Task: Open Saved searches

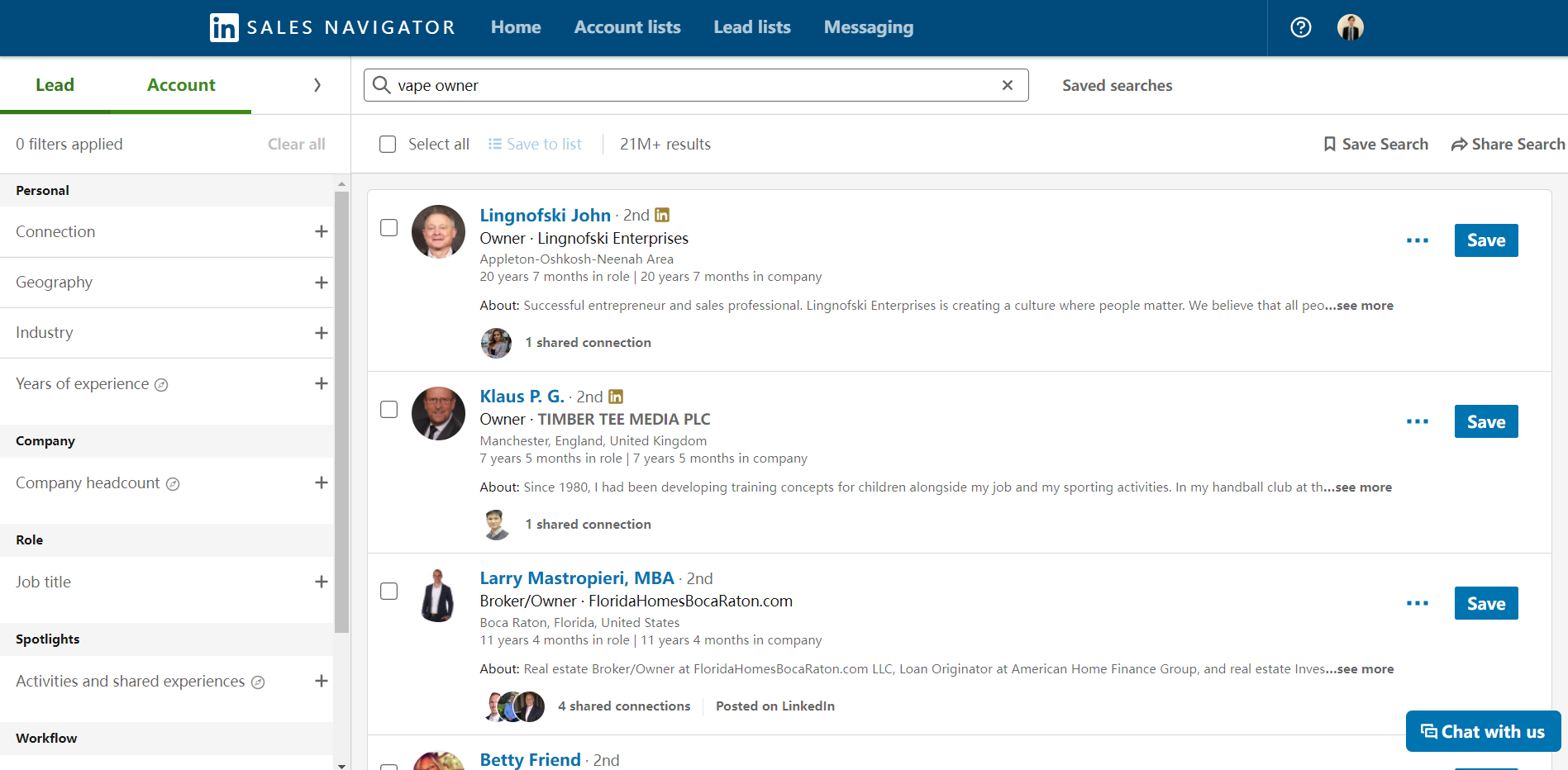Action: point(1117,85)
